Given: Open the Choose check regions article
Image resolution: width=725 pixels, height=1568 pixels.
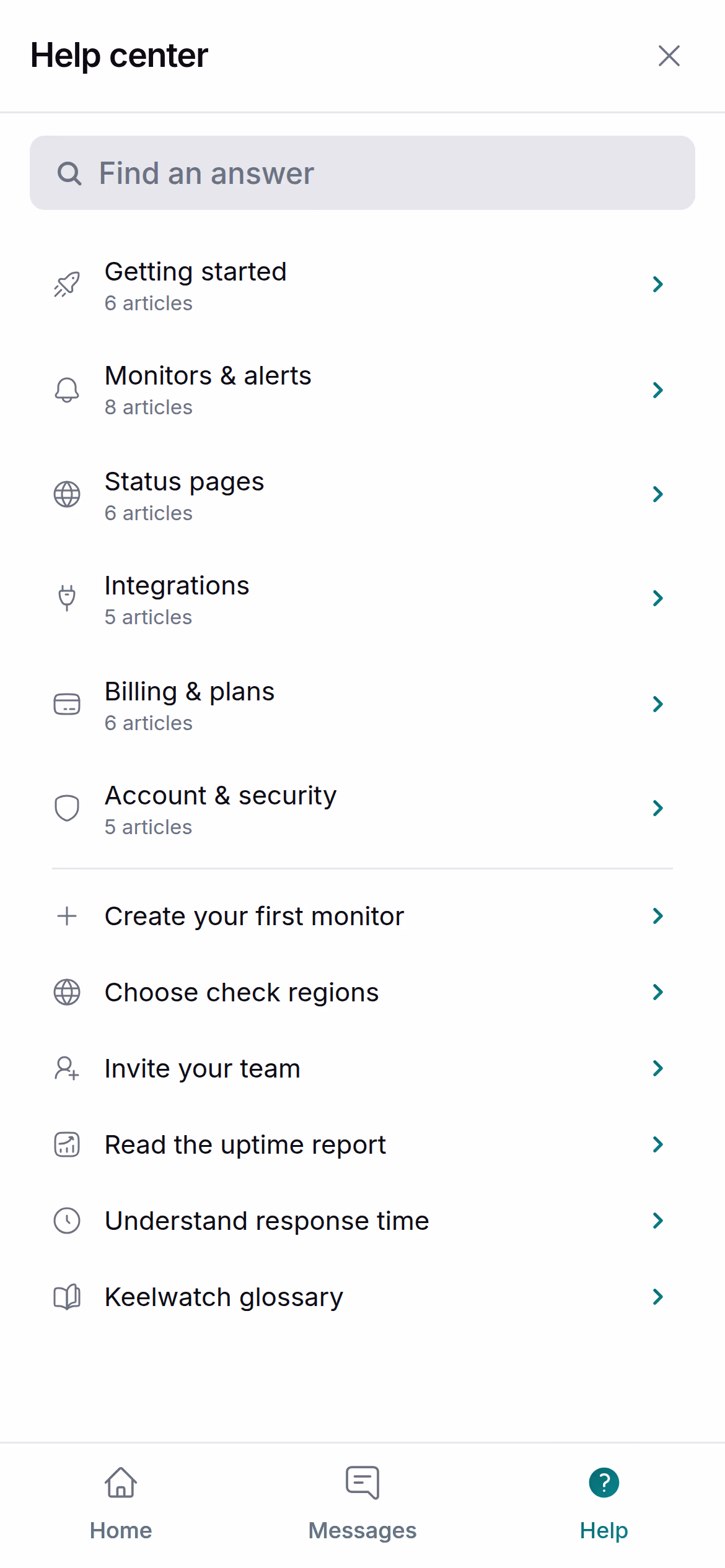Looking at the screenshot, I should (362, 992).
